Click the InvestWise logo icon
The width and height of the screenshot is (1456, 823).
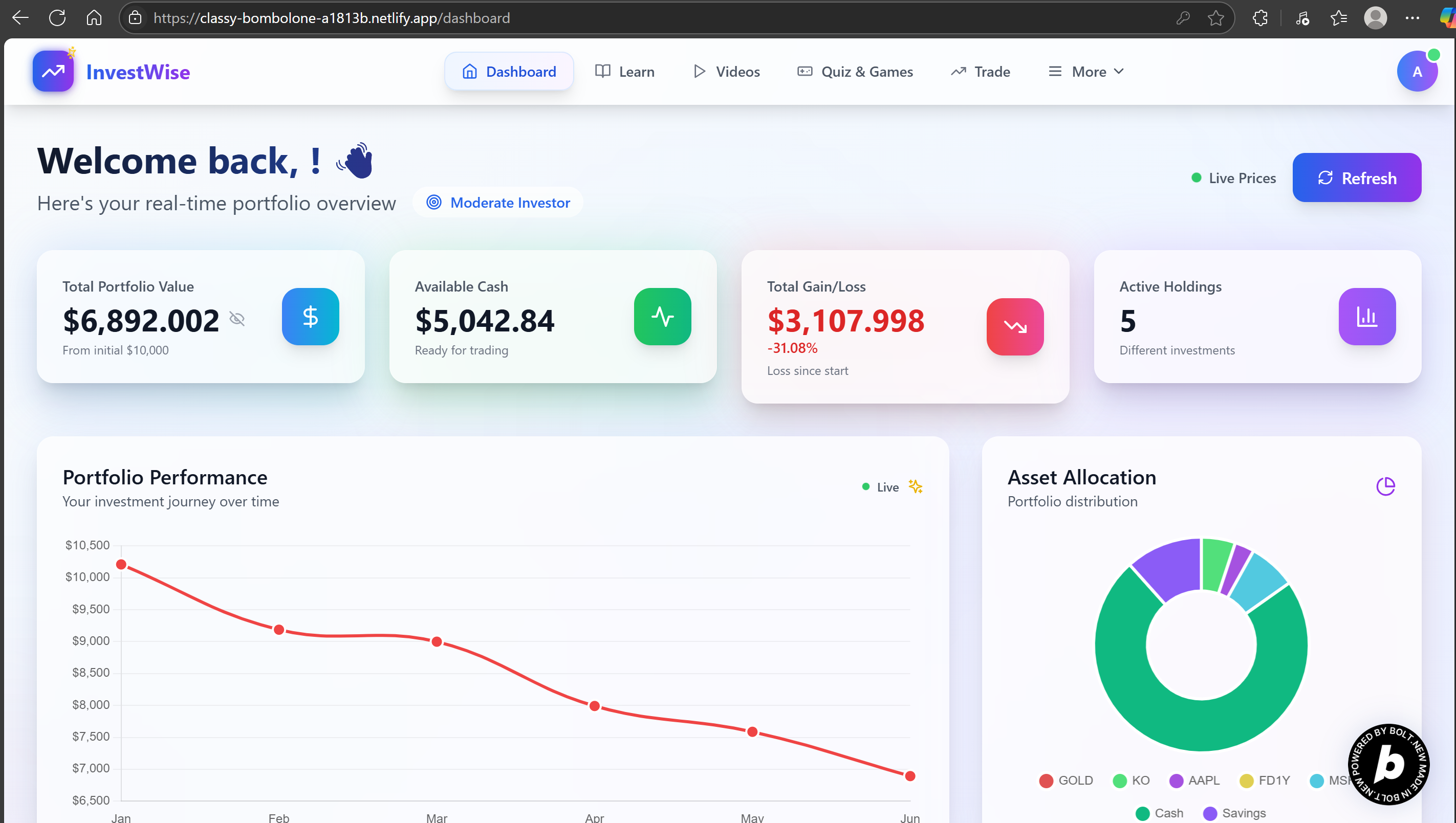pyautogui.click(x=53, y=71)
